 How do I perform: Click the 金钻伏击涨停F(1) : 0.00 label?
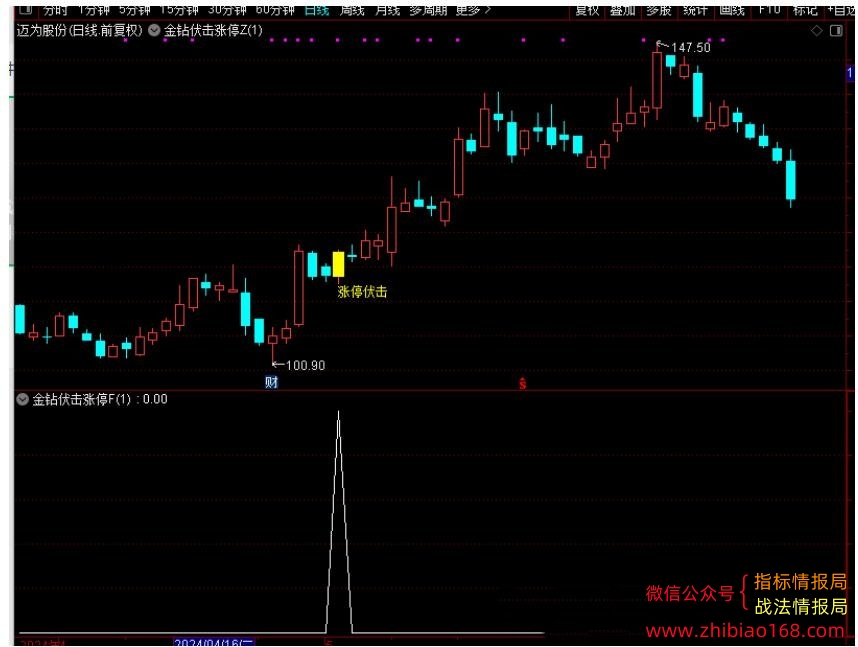click(x=100, y=399)
